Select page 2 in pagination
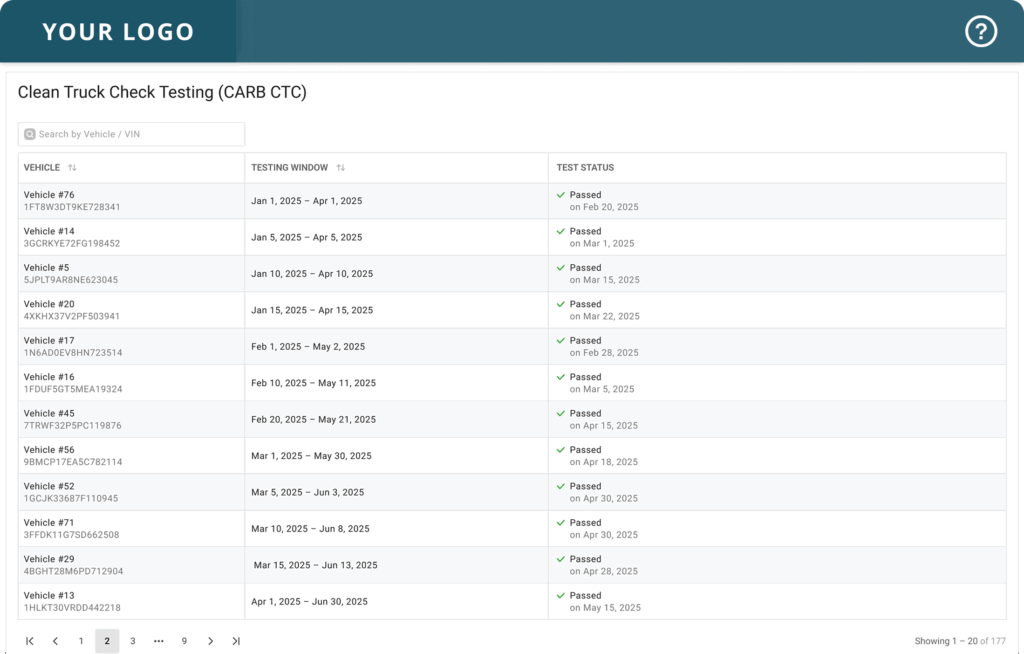Screen dimensions: 1024x654 pos(107,641)
